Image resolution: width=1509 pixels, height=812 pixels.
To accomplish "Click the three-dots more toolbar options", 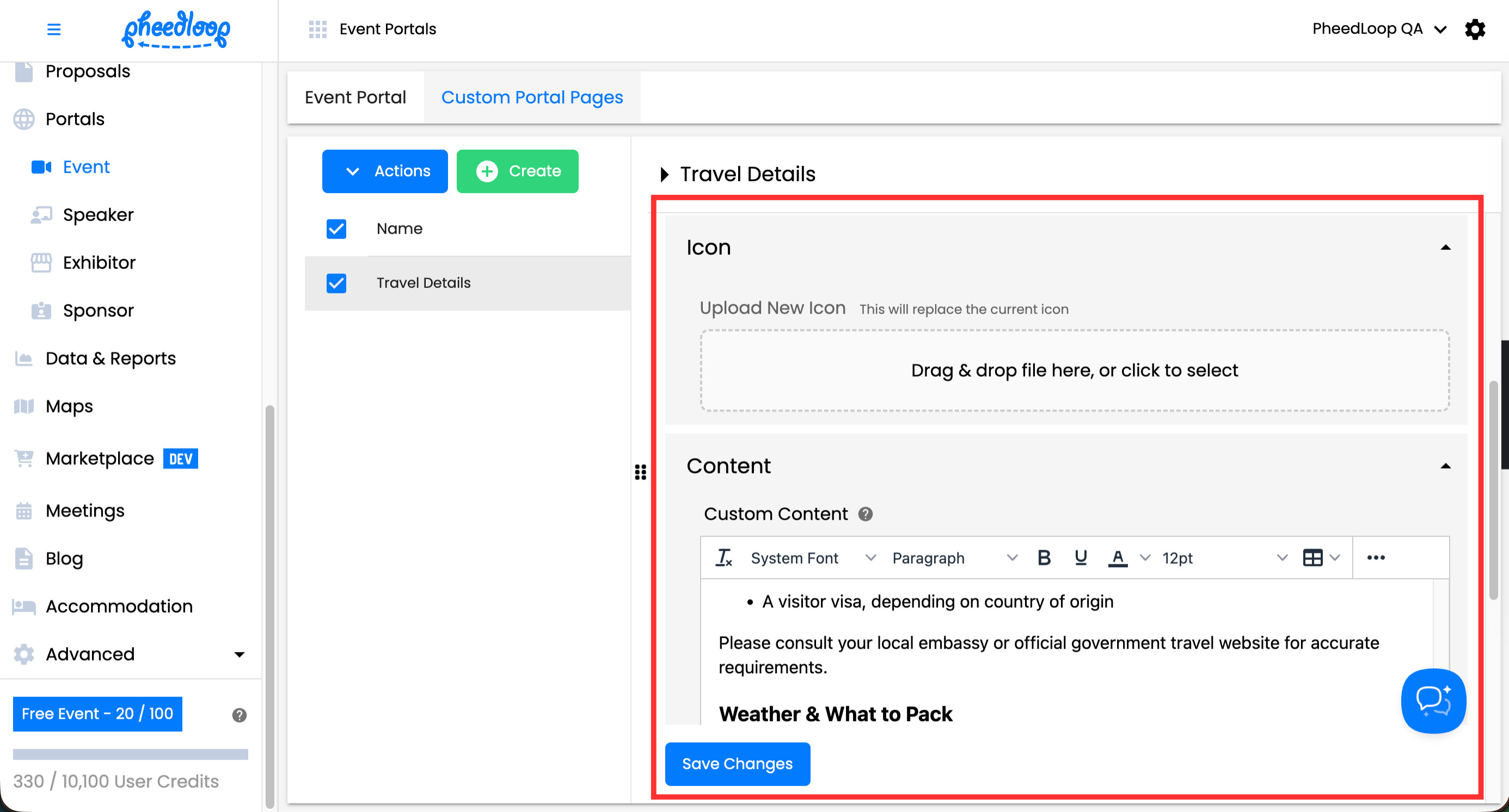I will pyautogui.click(x=1376, y=557).
